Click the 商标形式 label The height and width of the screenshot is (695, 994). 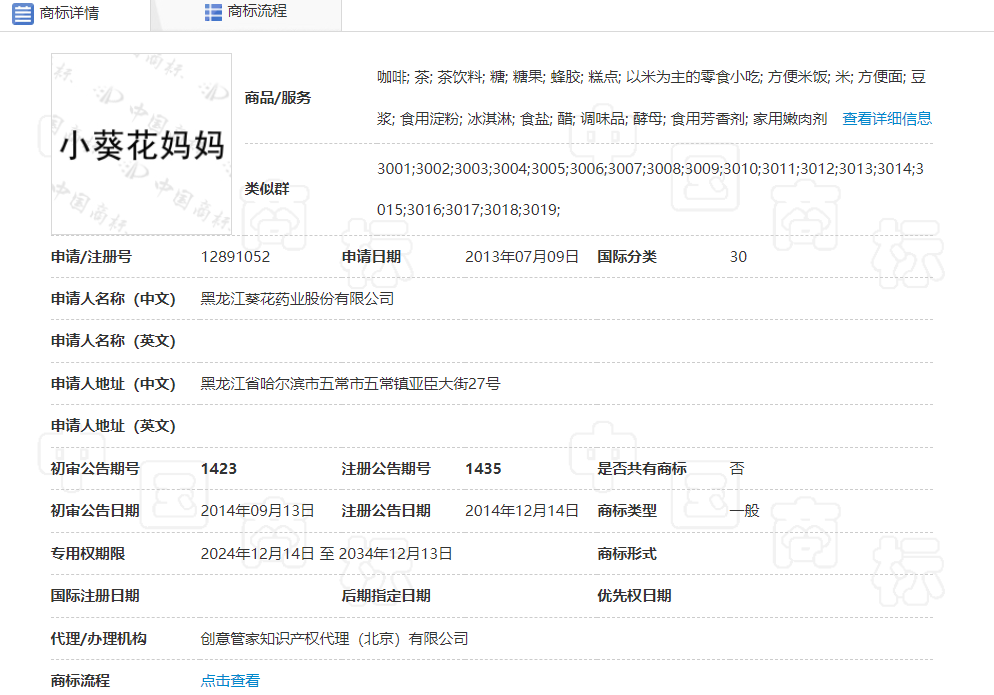point(627,554)
